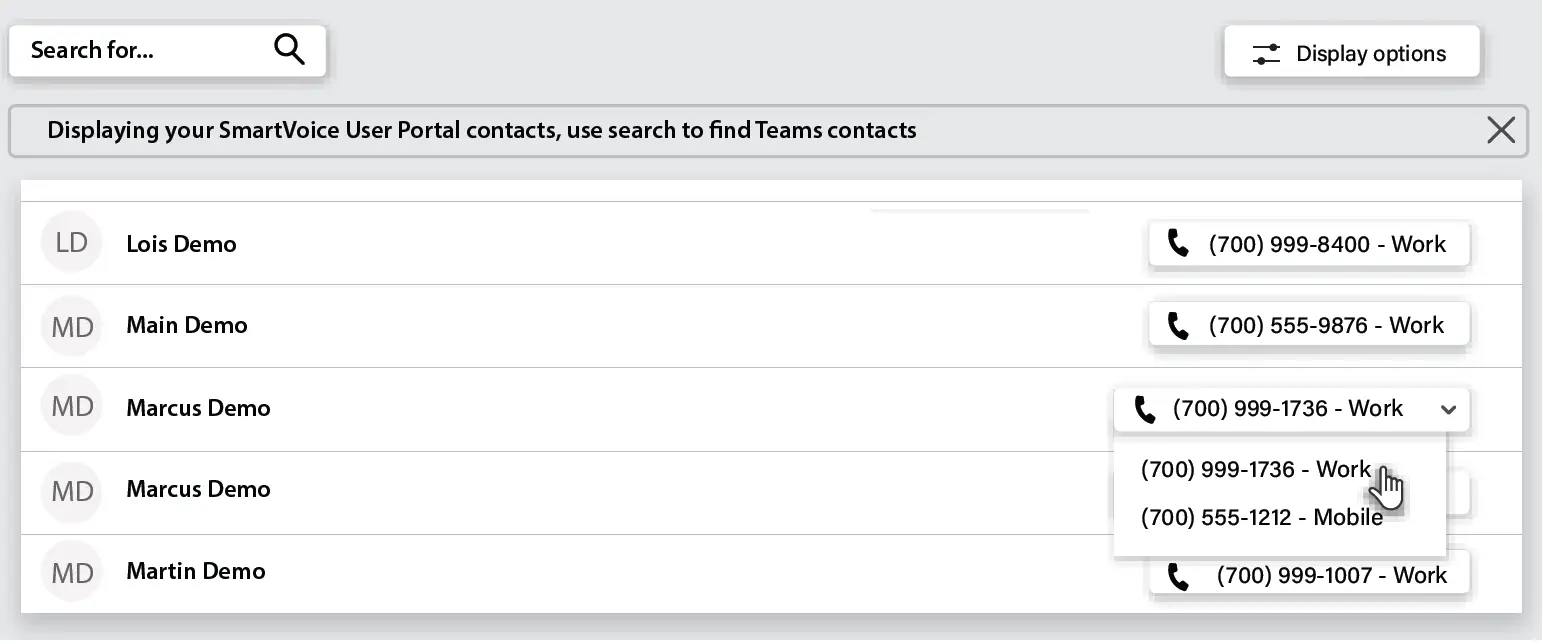
Task: Click the phone icon next to Lois Demo's number
Action: [1176, 243]
